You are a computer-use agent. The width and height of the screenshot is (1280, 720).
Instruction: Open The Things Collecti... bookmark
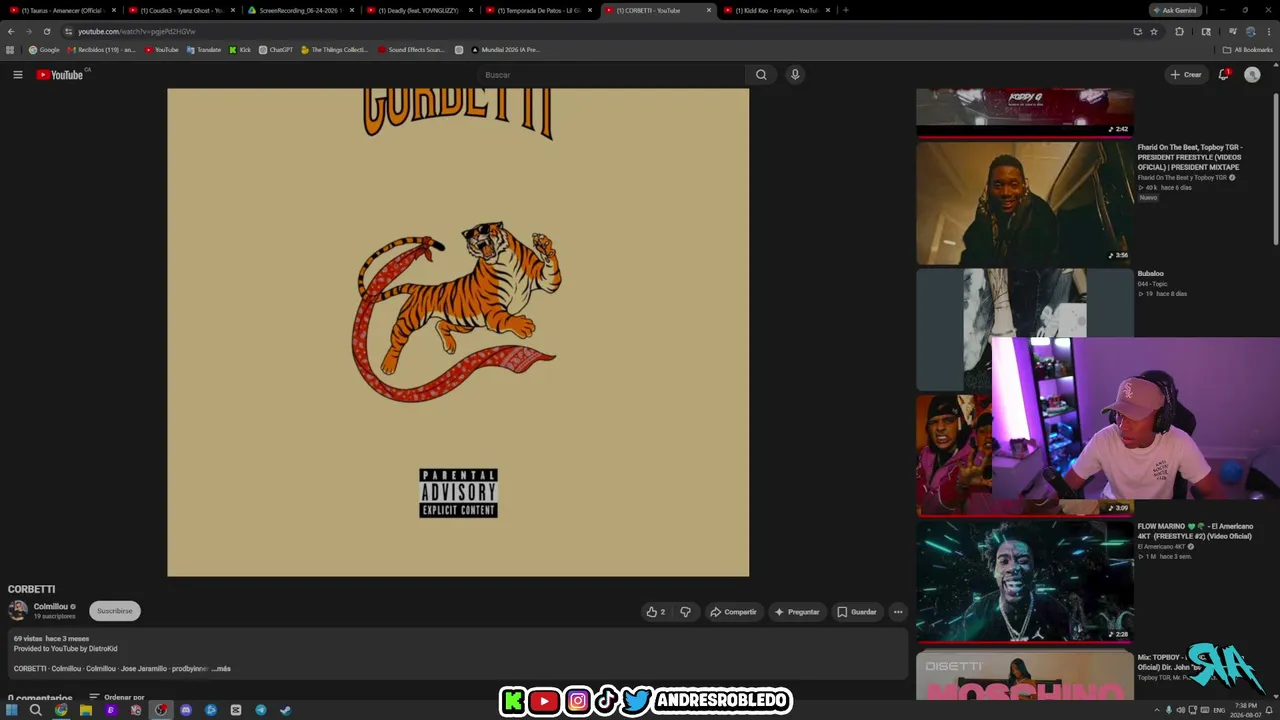335,50
